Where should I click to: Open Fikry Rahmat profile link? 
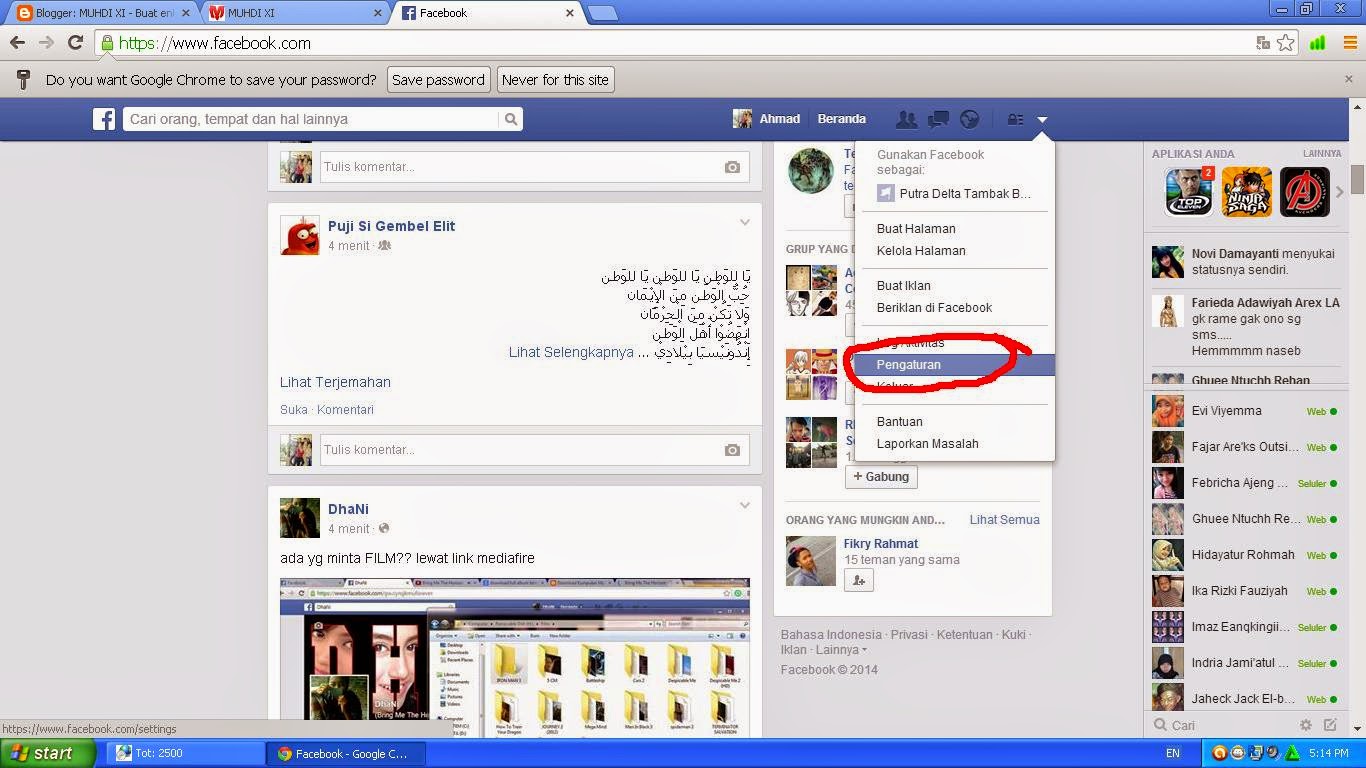pyautogui.click(x=881, y=544)
